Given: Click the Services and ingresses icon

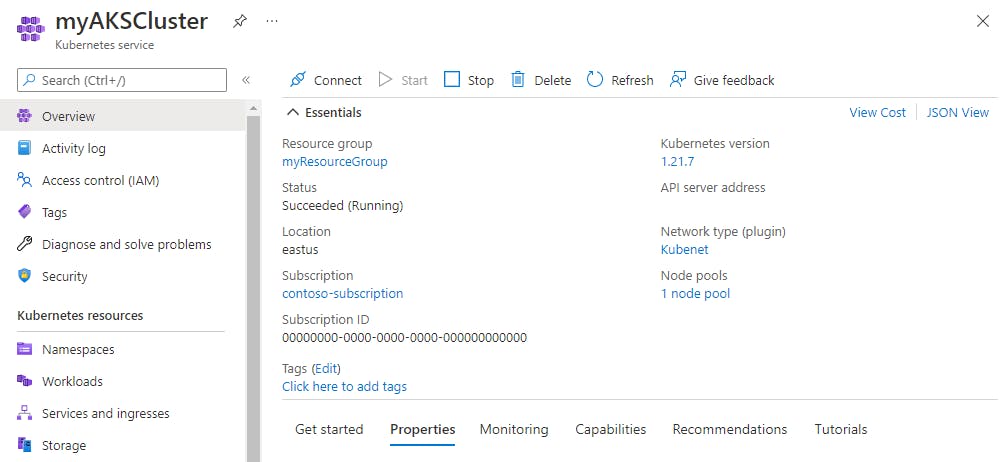Looking at the screenshot, I should click(24, 413).
